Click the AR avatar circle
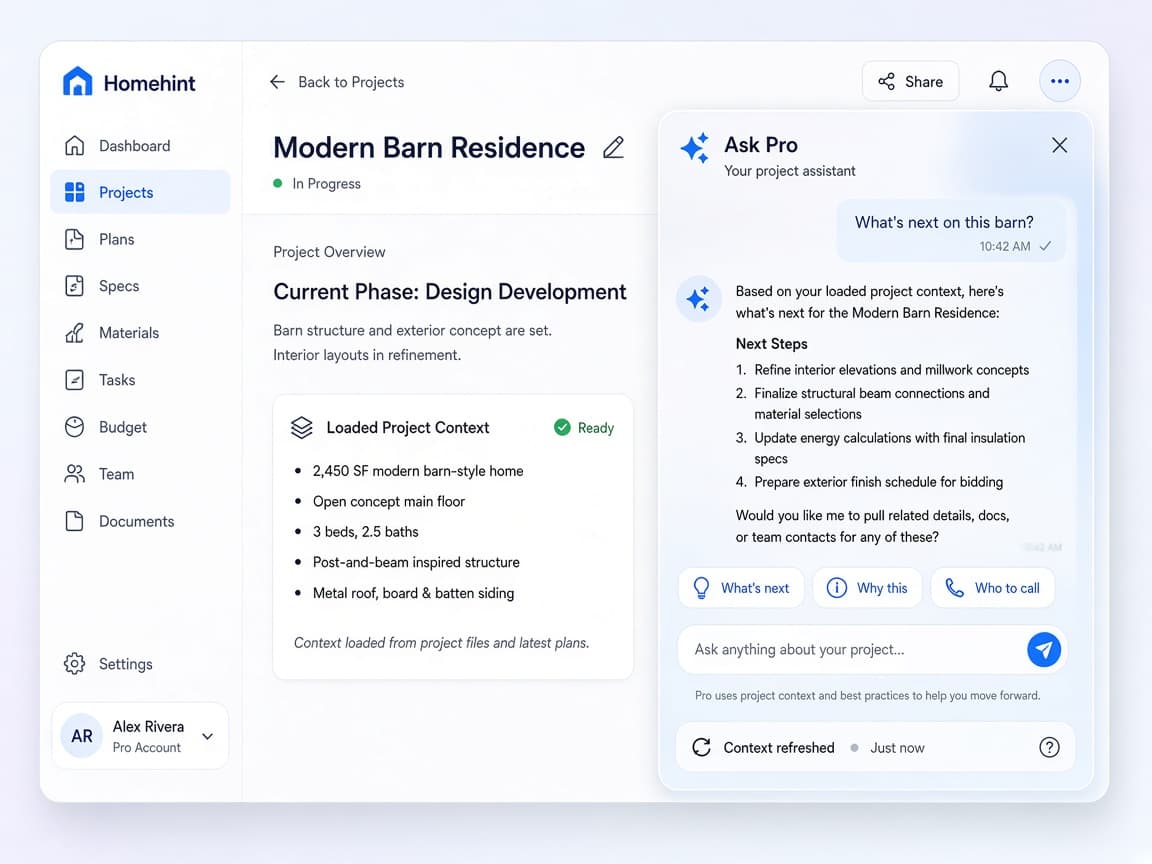 coord(82,736)
